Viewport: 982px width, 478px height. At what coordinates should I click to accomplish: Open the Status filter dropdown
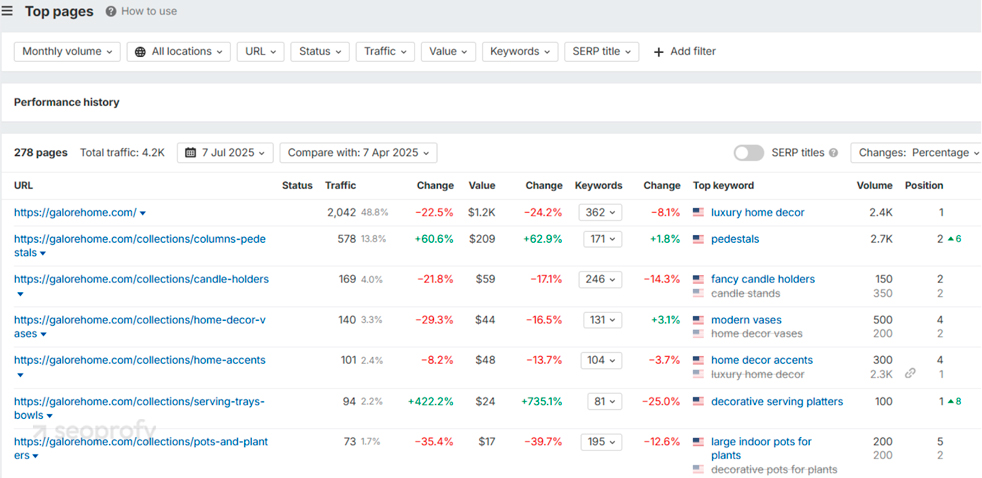click(320, 51)
